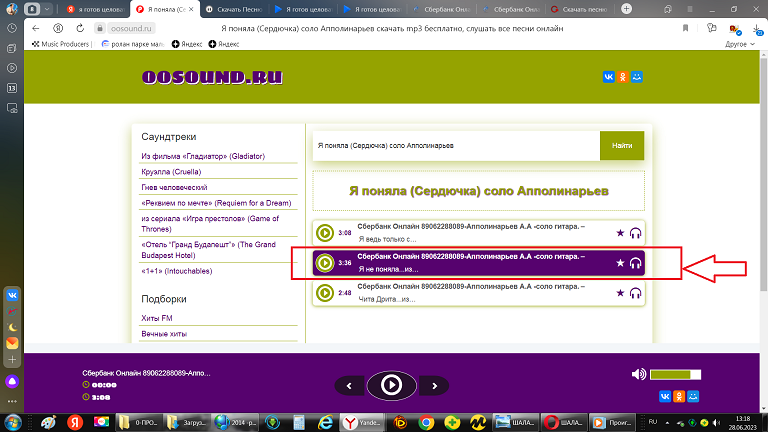Share via Moi Mir icon in header

coord(637,77)
